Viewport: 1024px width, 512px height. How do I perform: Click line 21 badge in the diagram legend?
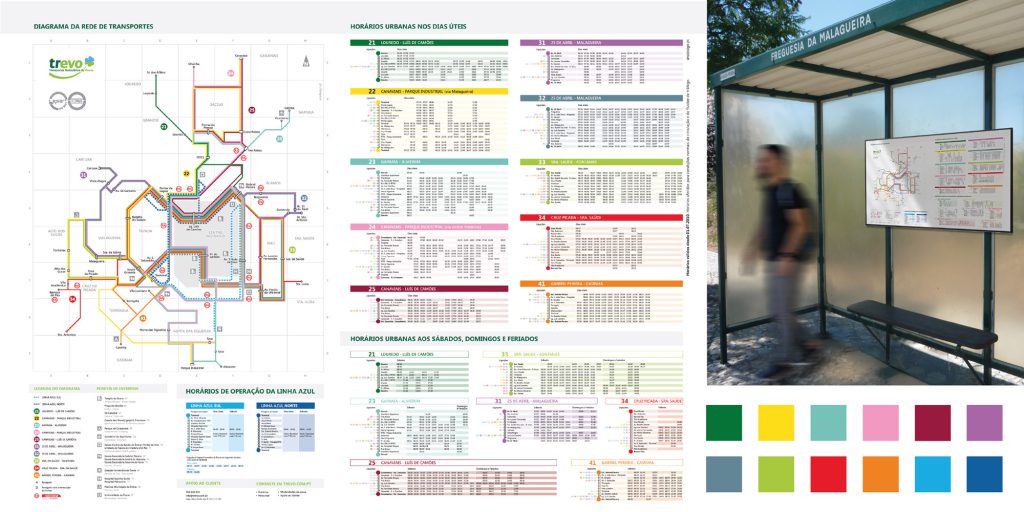coord(37,411)
